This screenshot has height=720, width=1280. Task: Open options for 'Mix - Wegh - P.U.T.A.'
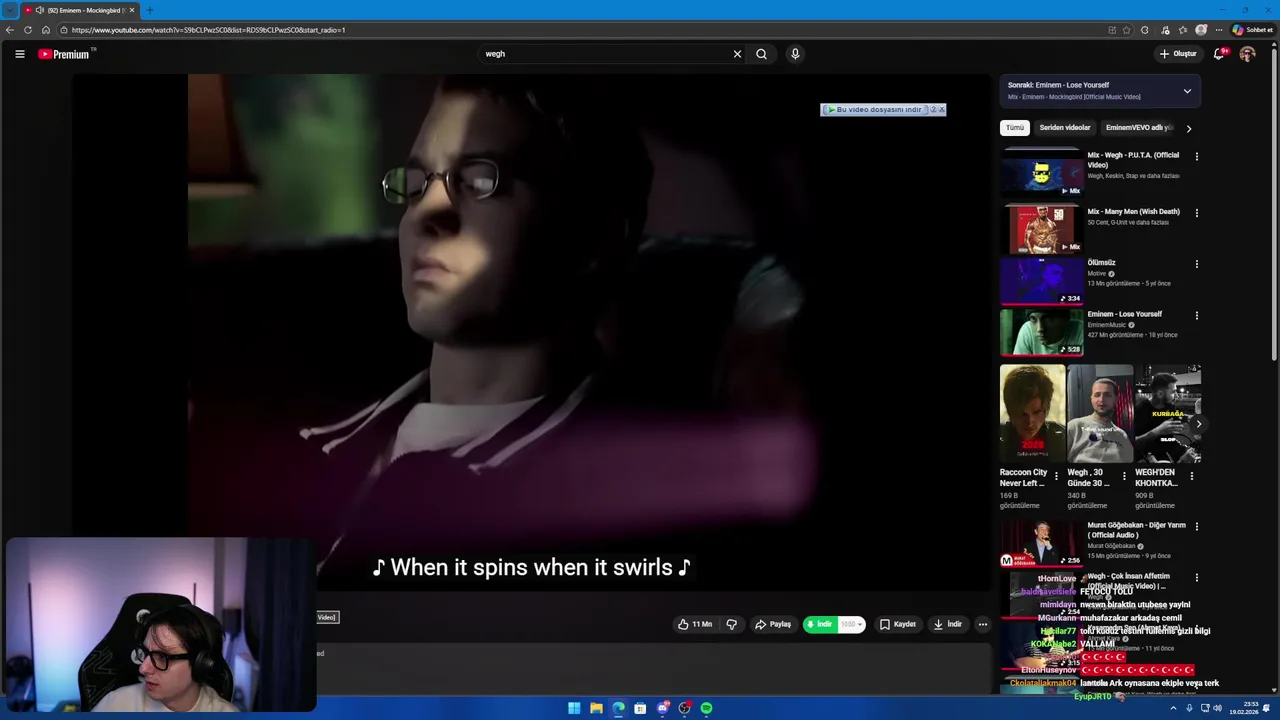[x=1196, y=157]
